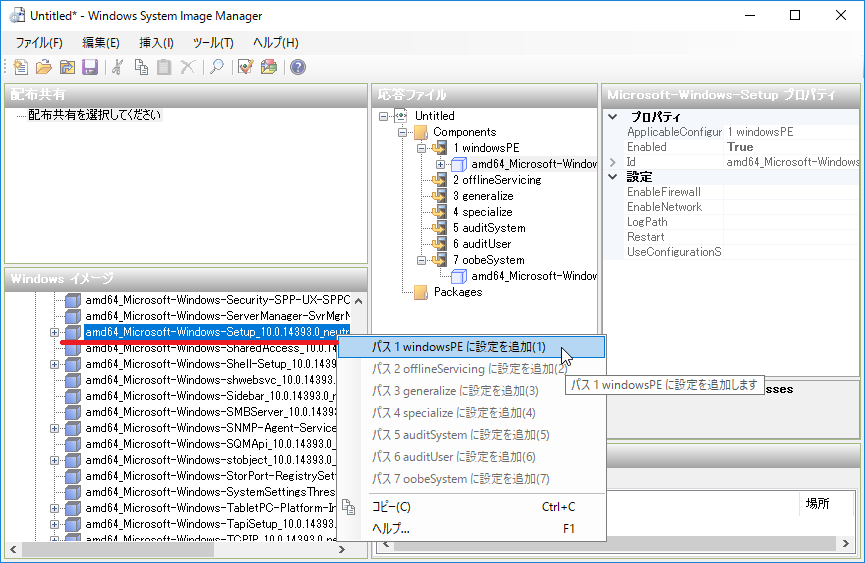Expand the Microsoft-Windows-Setup image component

[54, 333]
